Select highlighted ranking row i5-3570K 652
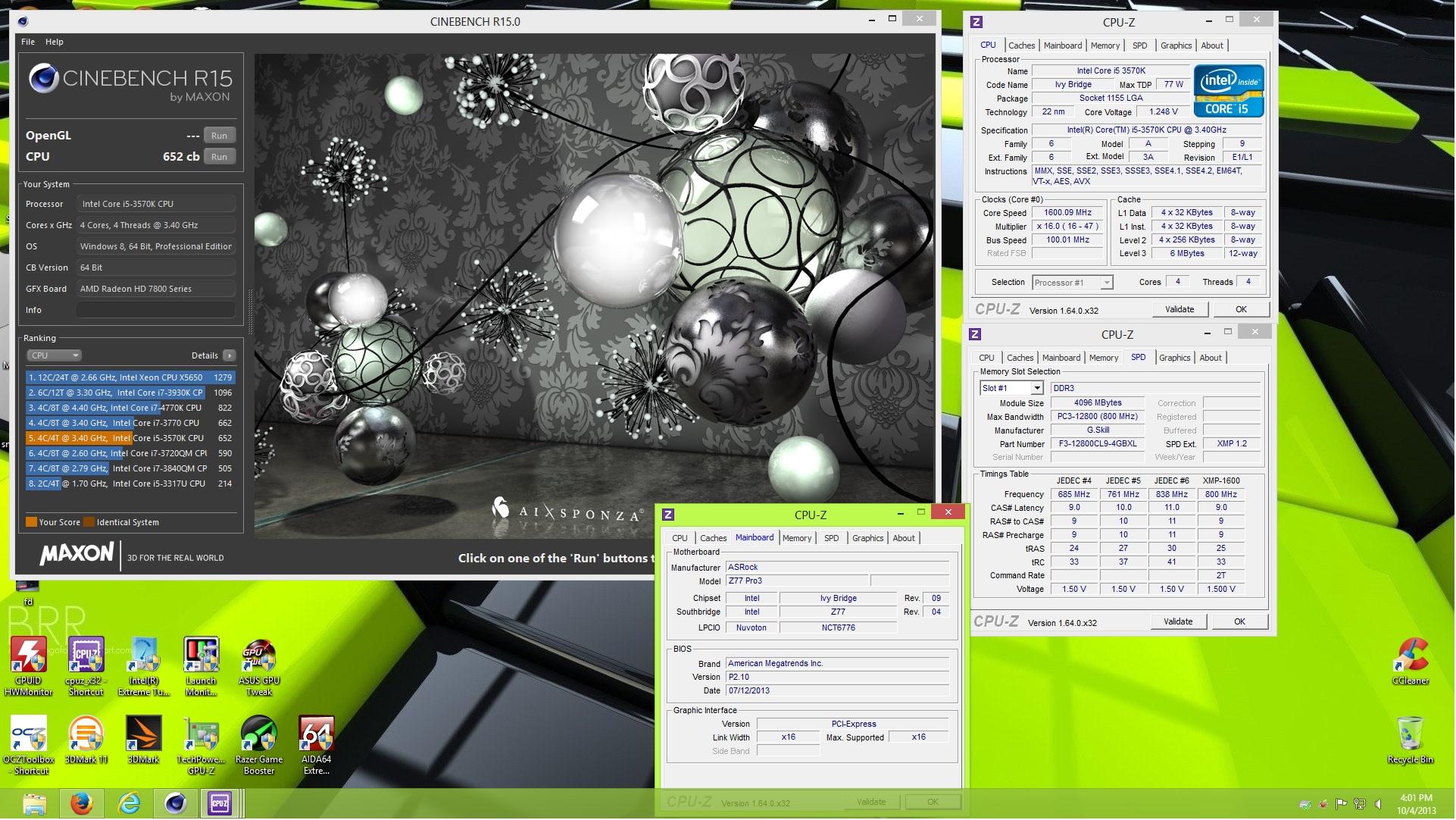The width and height of the screenshot is (1456, 820). pyautogui.click(x=130, y=438)
